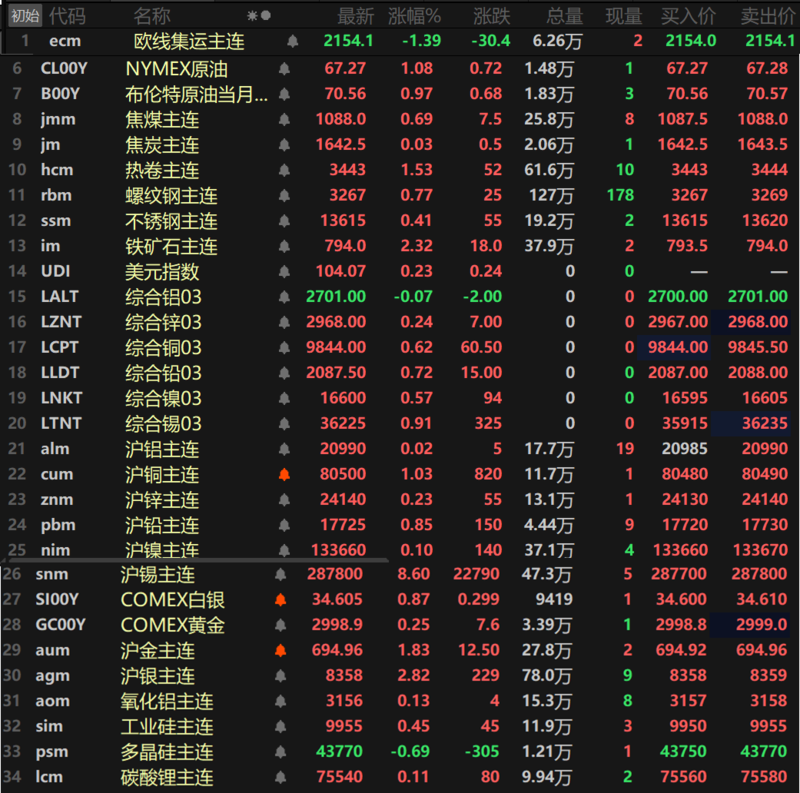This screenshot has height=793, width=800.
Task: Click alert bell for 综合铝03
Action: click(284, 297)
